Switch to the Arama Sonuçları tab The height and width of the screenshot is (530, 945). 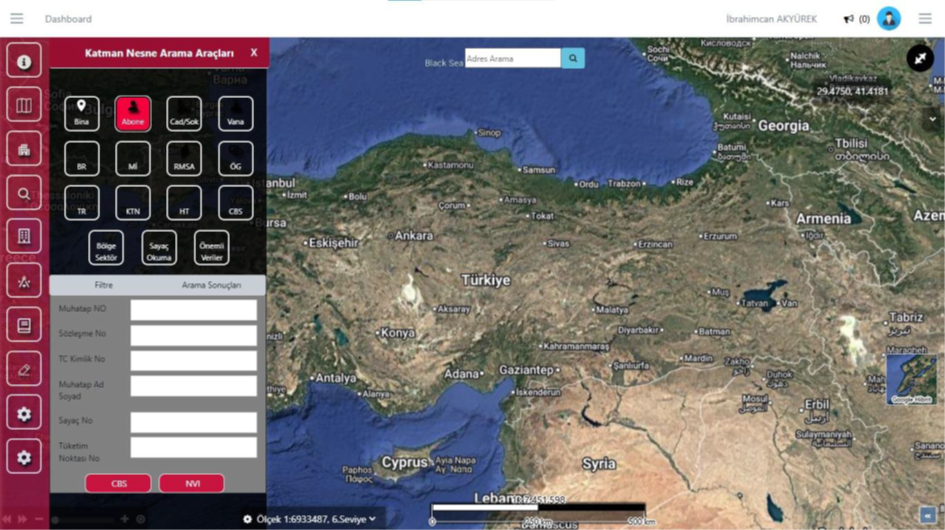coord(211,285)
